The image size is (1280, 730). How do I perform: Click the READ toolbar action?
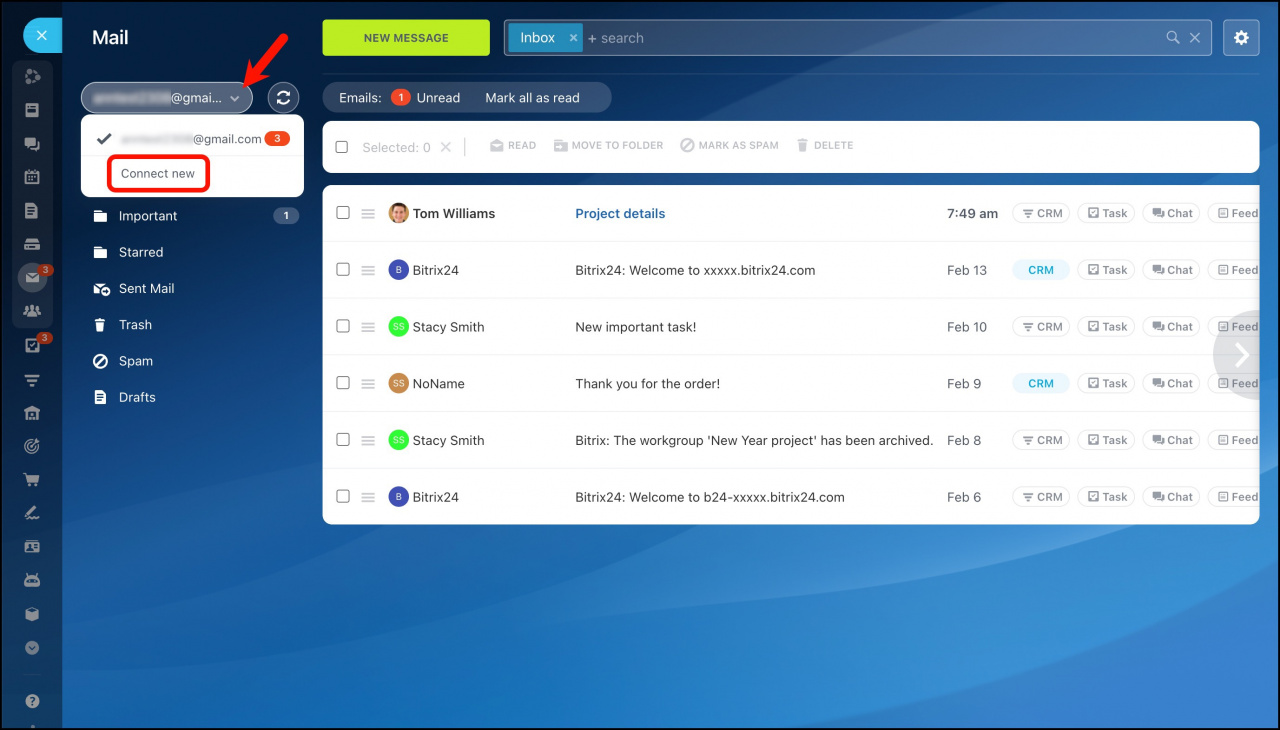point(513,146)
